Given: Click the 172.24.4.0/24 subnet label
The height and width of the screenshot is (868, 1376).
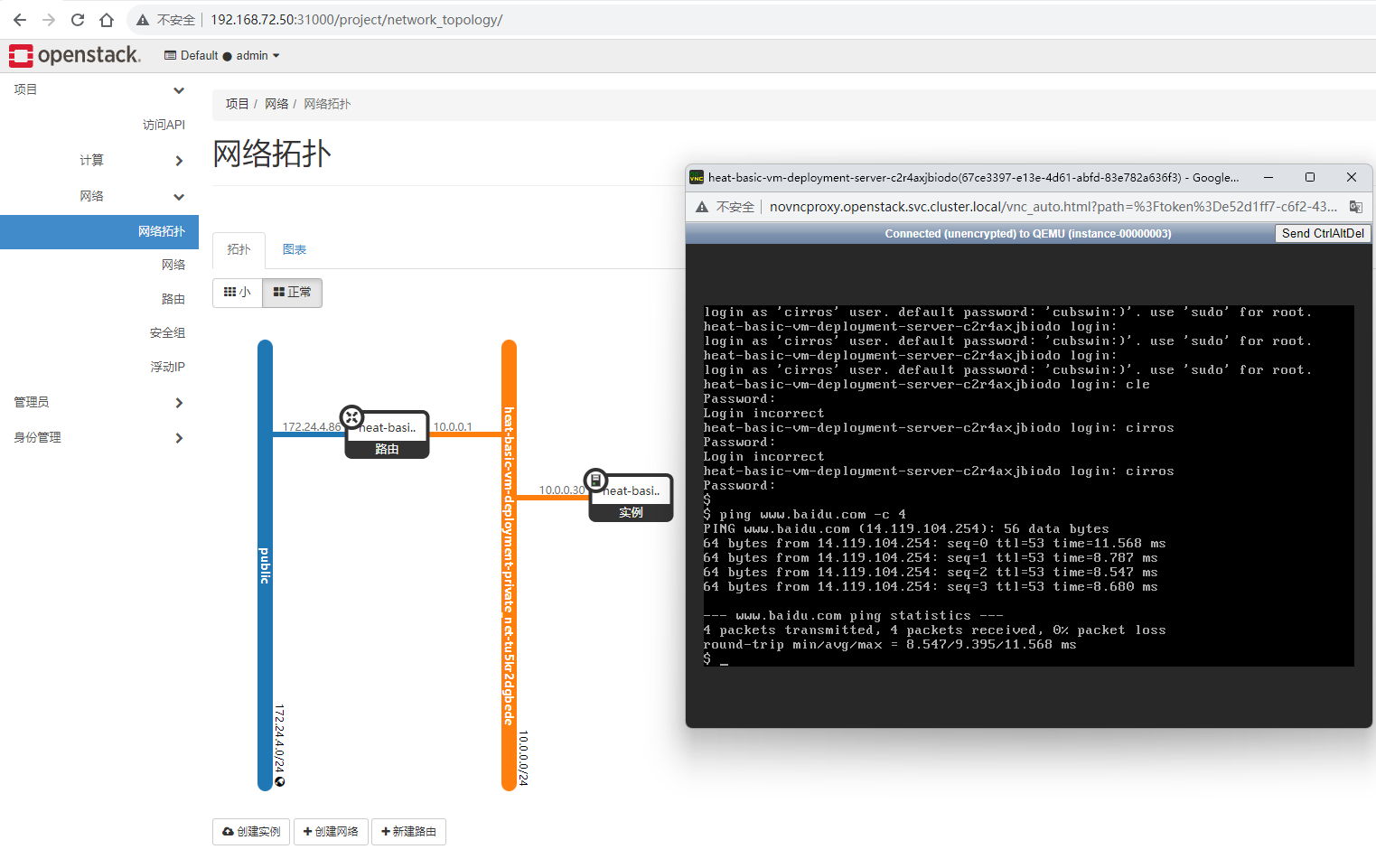Looking at the screenshot, I should 279,739.
